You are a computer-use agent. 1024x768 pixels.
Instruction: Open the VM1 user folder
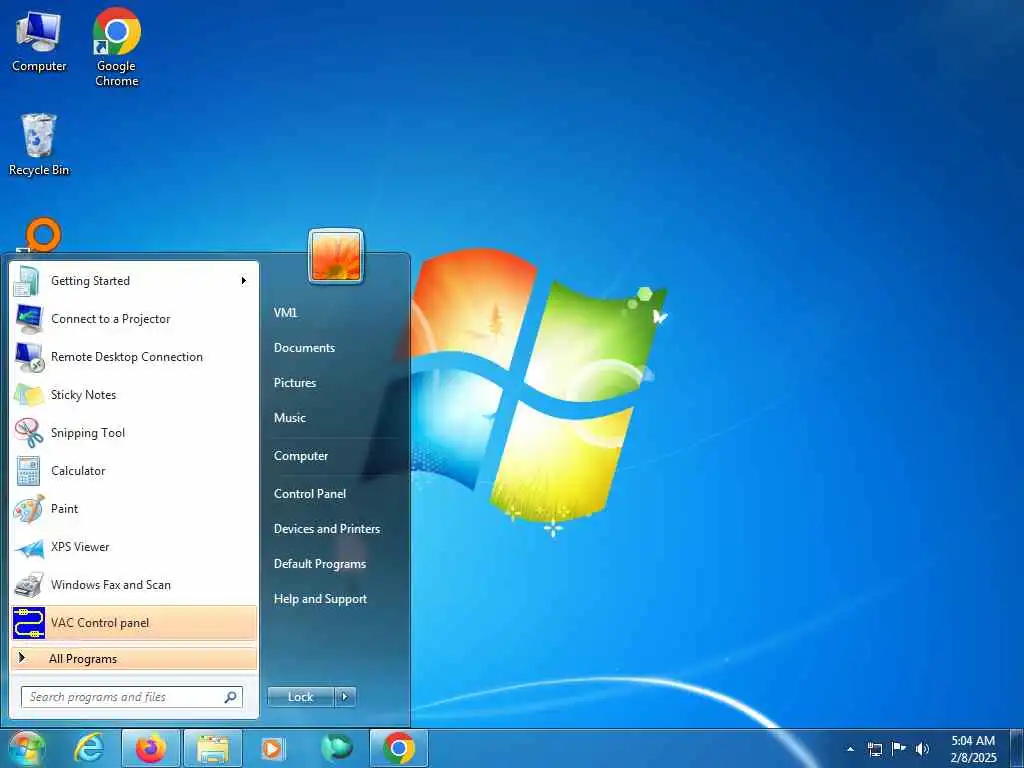(x=285, y=313)
